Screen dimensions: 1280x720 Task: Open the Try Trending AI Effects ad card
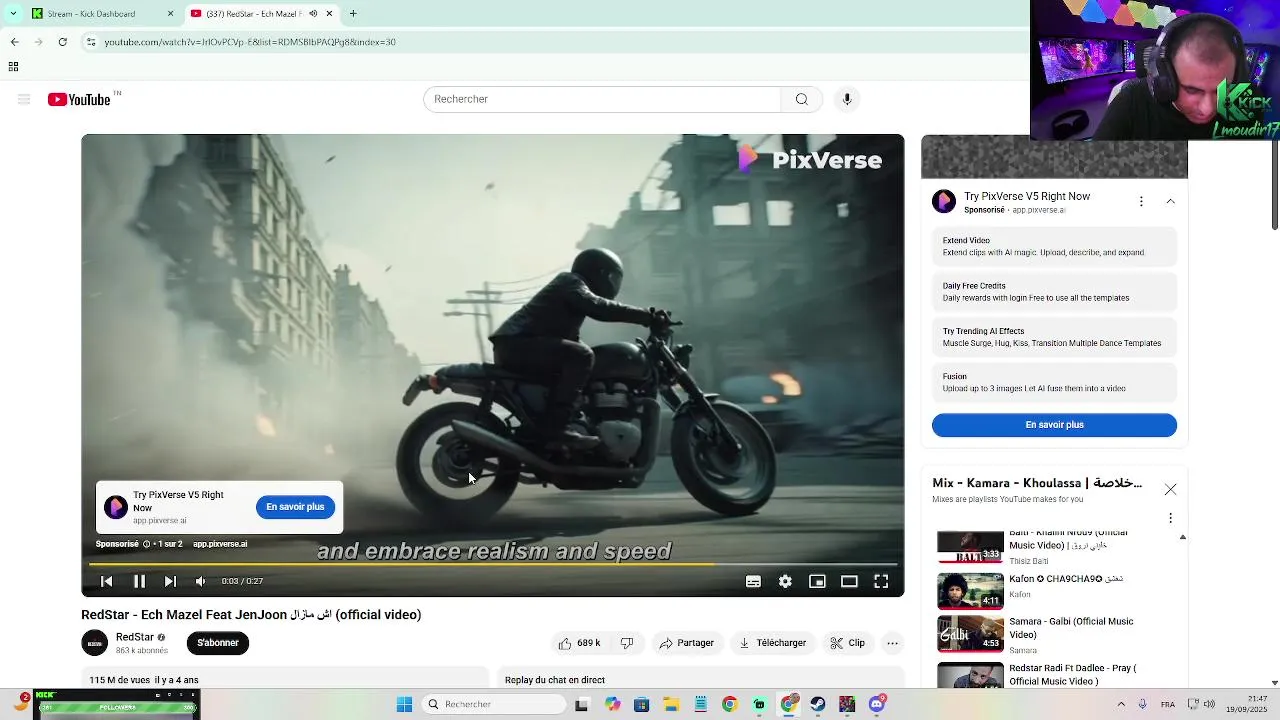click(x=1054, y=337)
